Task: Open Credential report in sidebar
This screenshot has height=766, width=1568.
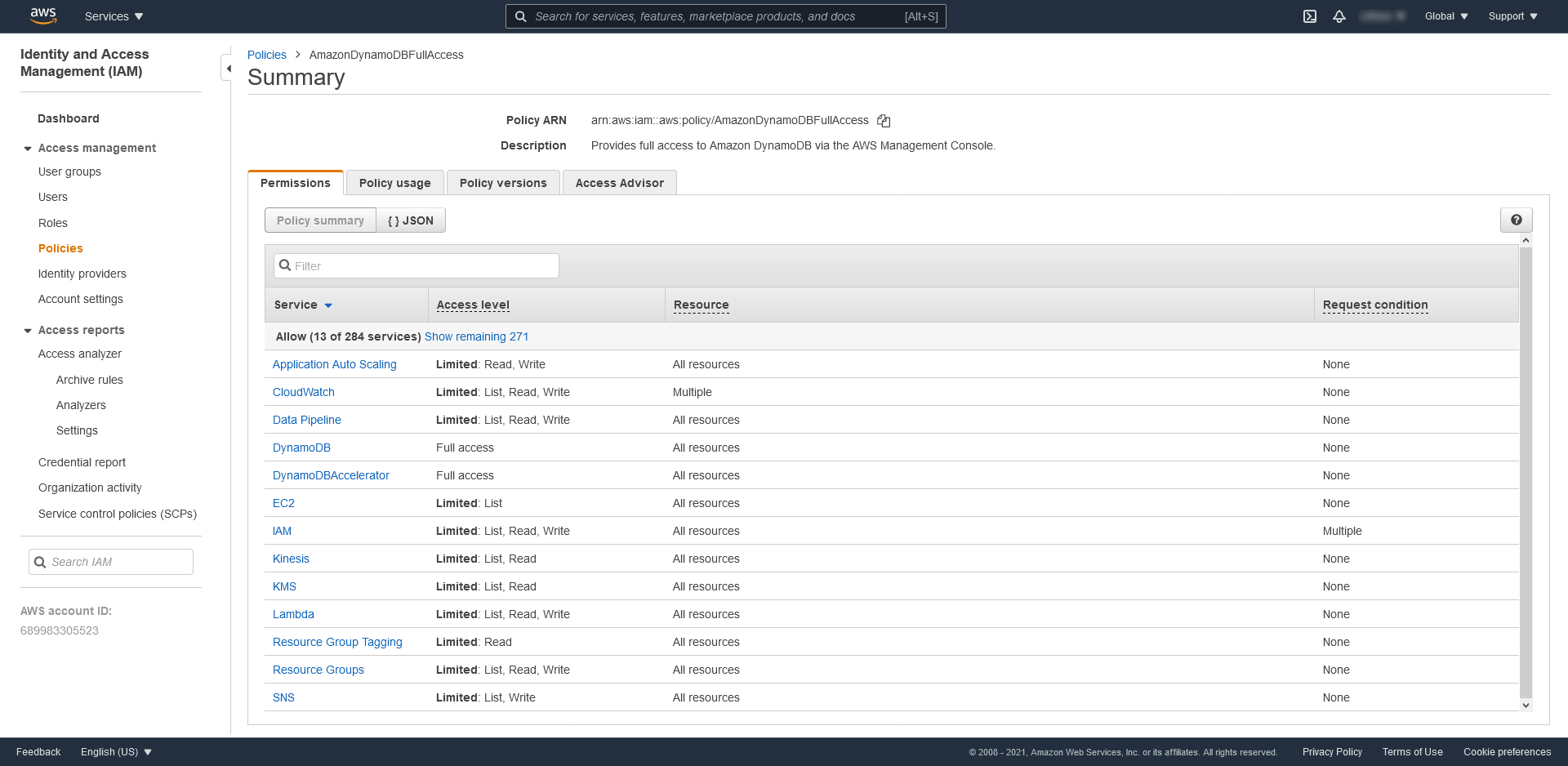Action: (82, 462)
